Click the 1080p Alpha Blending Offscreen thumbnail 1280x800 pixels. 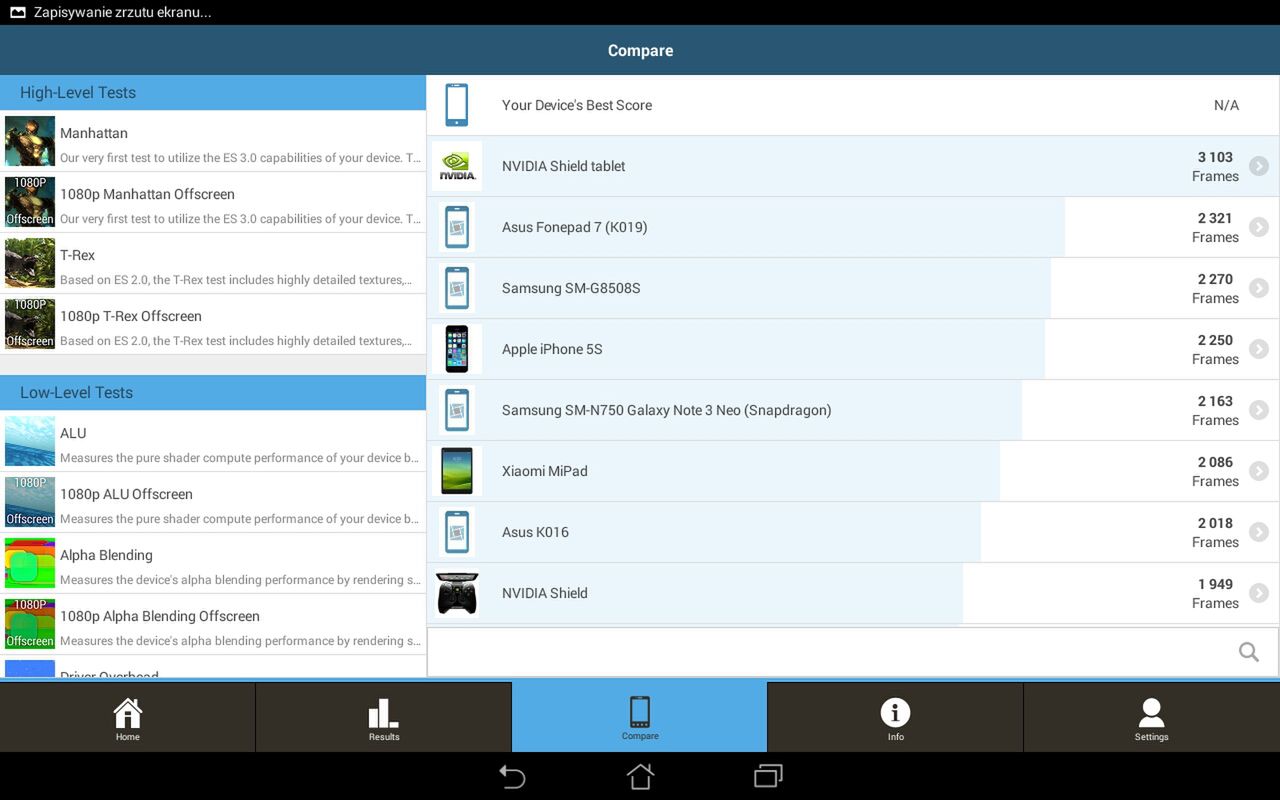click(x=30, y=624)
